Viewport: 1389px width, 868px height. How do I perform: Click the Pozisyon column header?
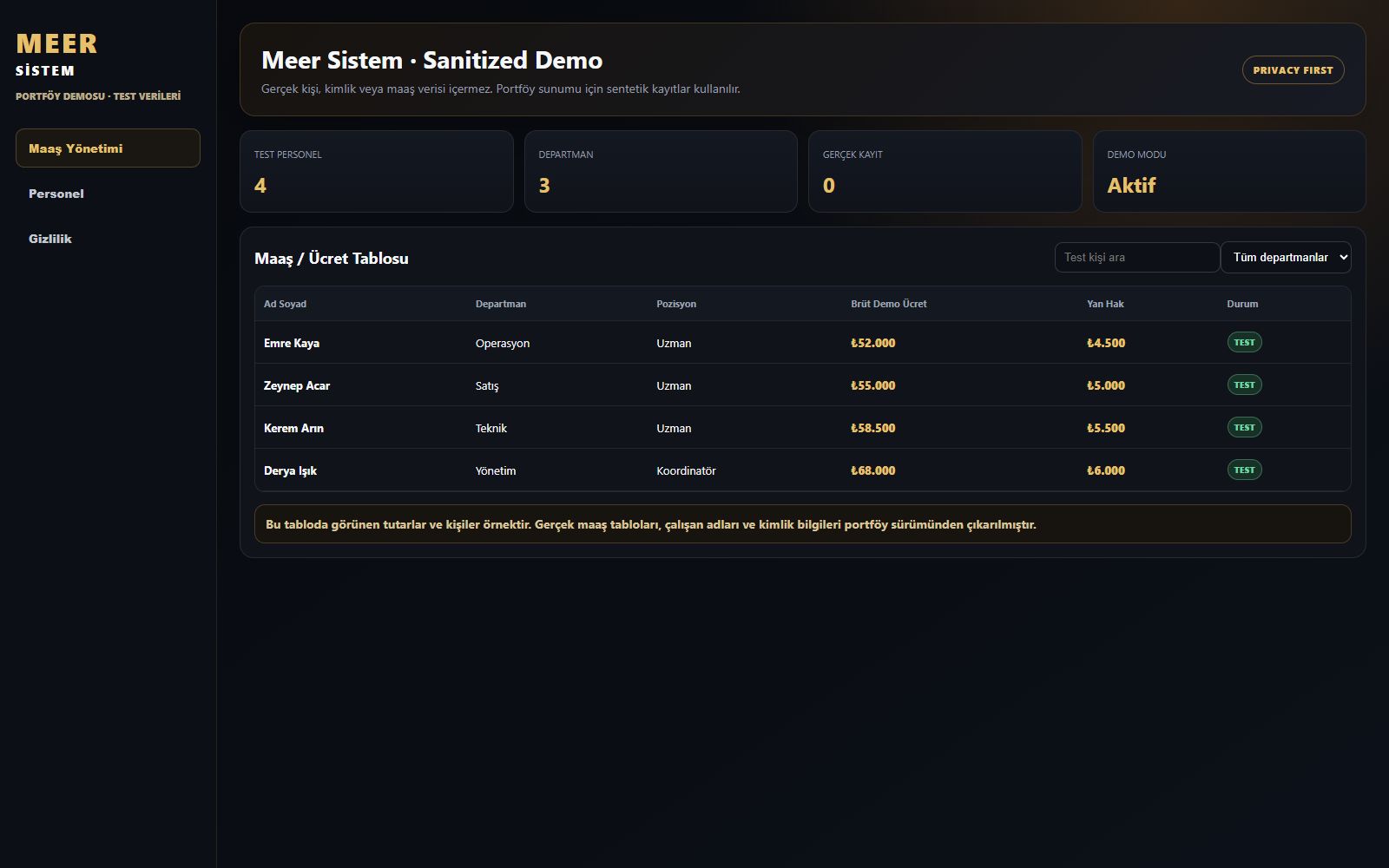point(676,304)
